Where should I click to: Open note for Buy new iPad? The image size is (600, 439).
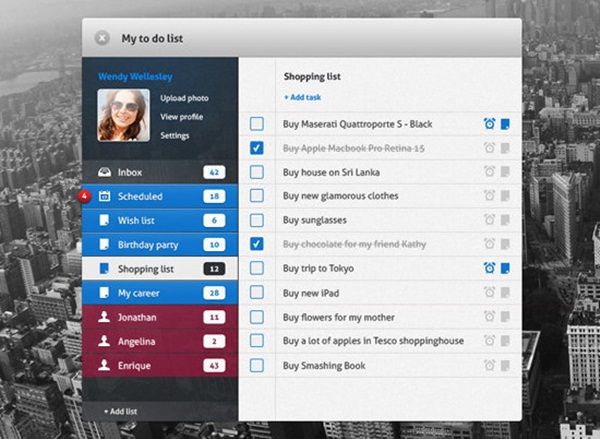click(x=505, y=293)
